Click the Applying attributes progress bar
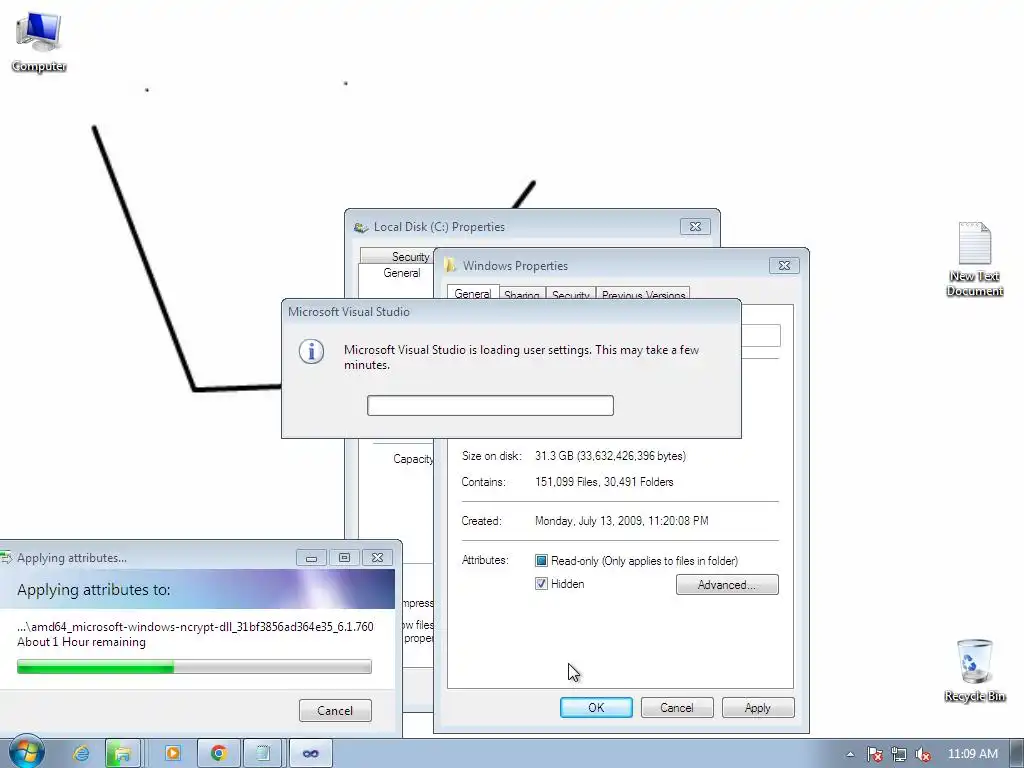Screen dimensions: 1024x768 [x=194, y=666]
